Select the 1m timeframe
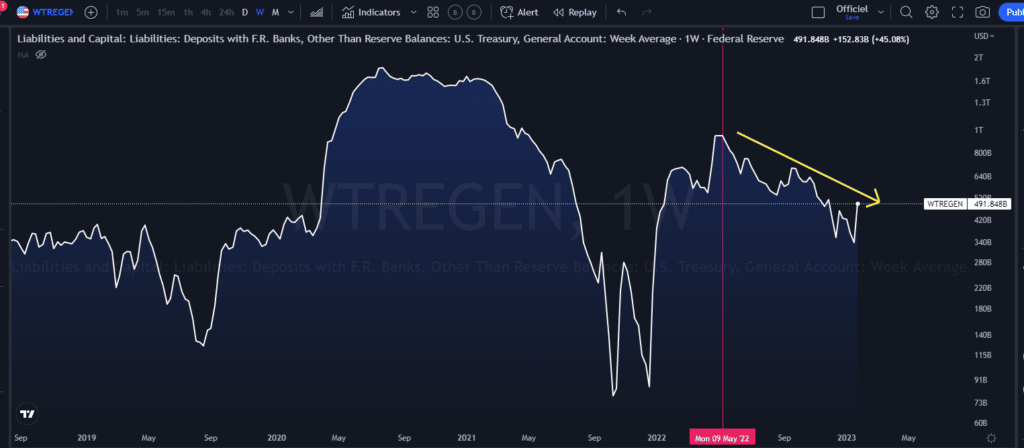Image resolution: width=1024 pixels, height=448 pixels. coord(121,12)
